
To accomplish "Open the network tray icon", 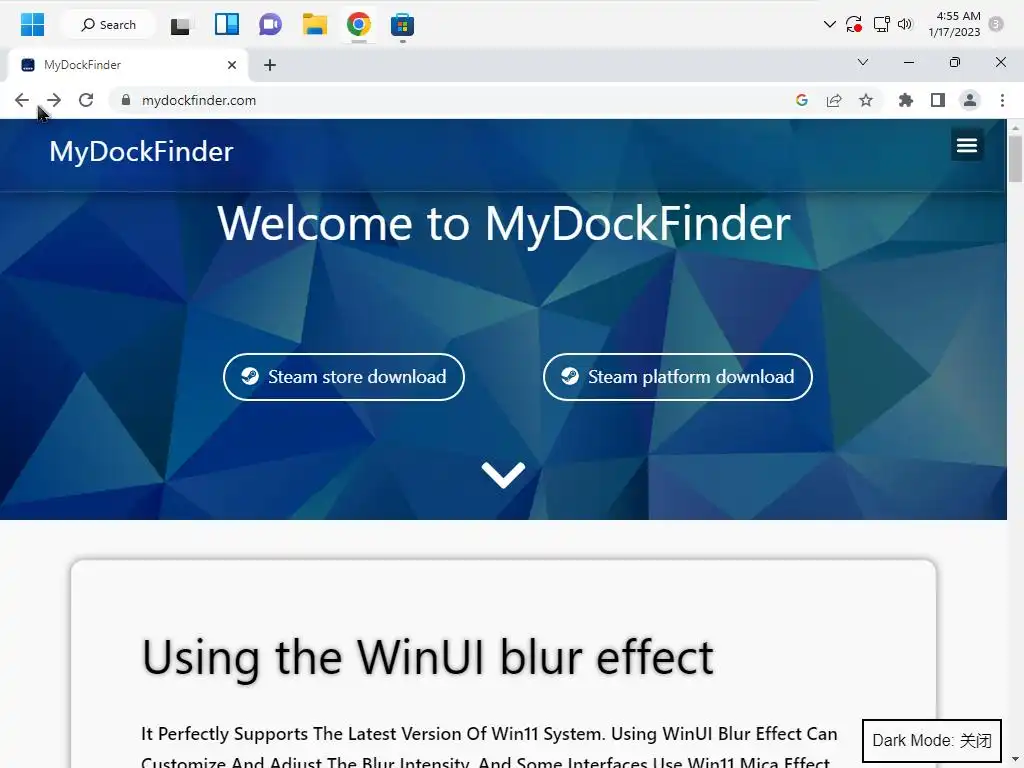I will pos(882,25).
